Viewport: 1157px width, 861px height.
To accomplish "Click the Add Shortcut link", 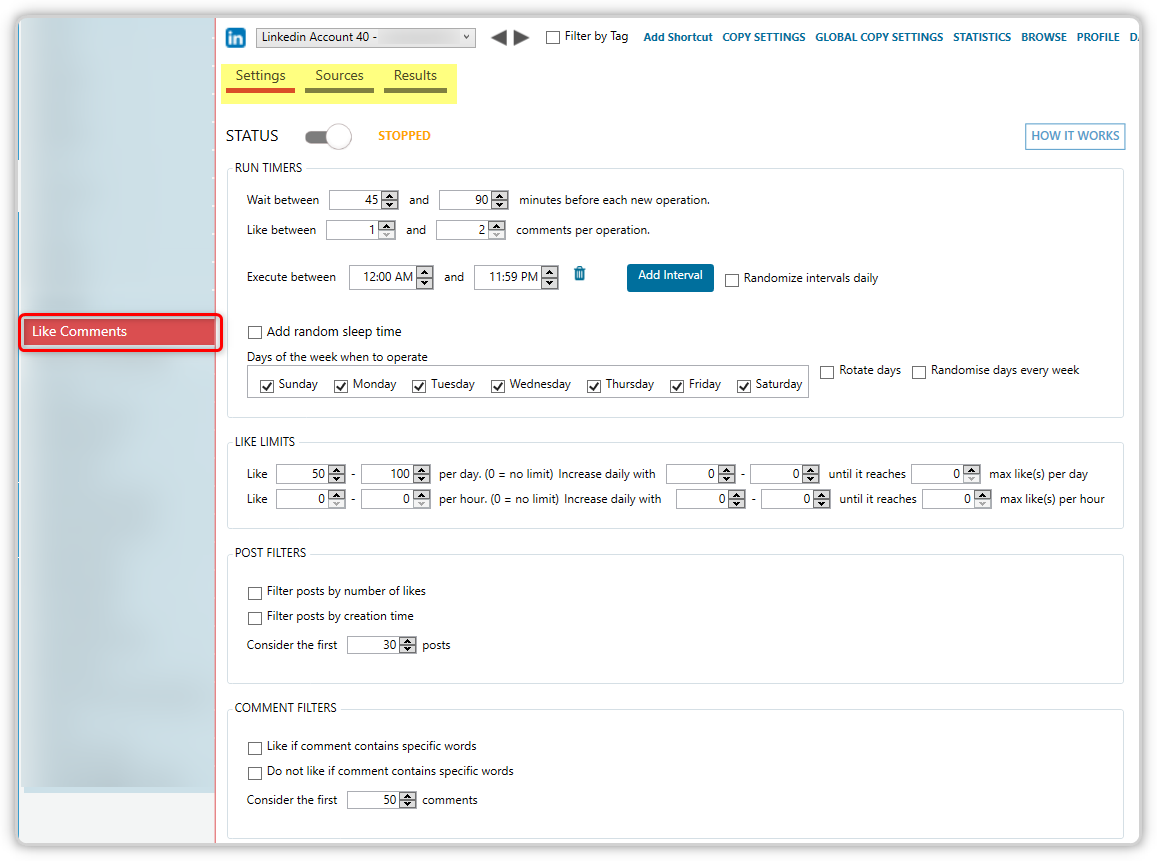I will coord(677,37).
